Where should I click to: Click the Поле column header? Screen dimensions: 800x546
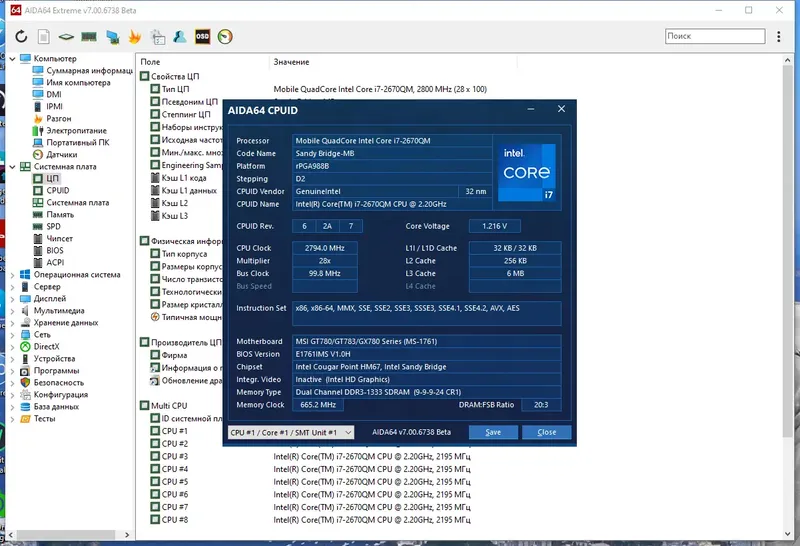pyautogui.click(x=150, y=62)
